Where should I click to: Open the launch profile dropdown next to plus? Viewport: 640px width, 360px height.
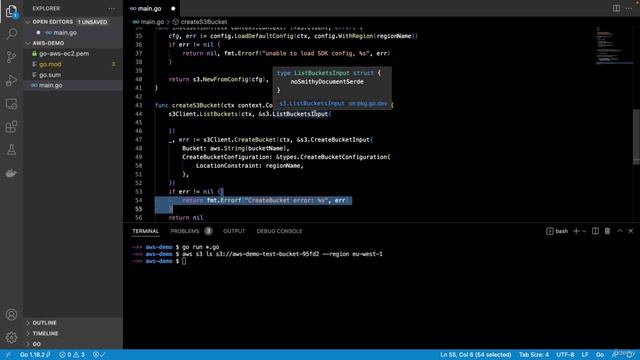(x=584, y=231)
